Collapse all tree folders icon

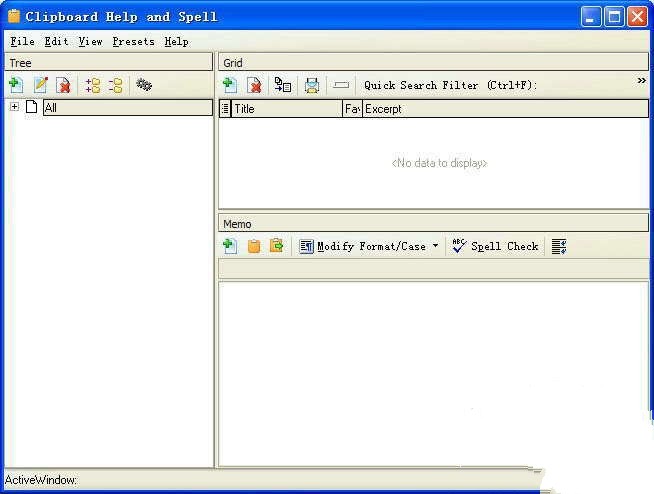[116, 85]
